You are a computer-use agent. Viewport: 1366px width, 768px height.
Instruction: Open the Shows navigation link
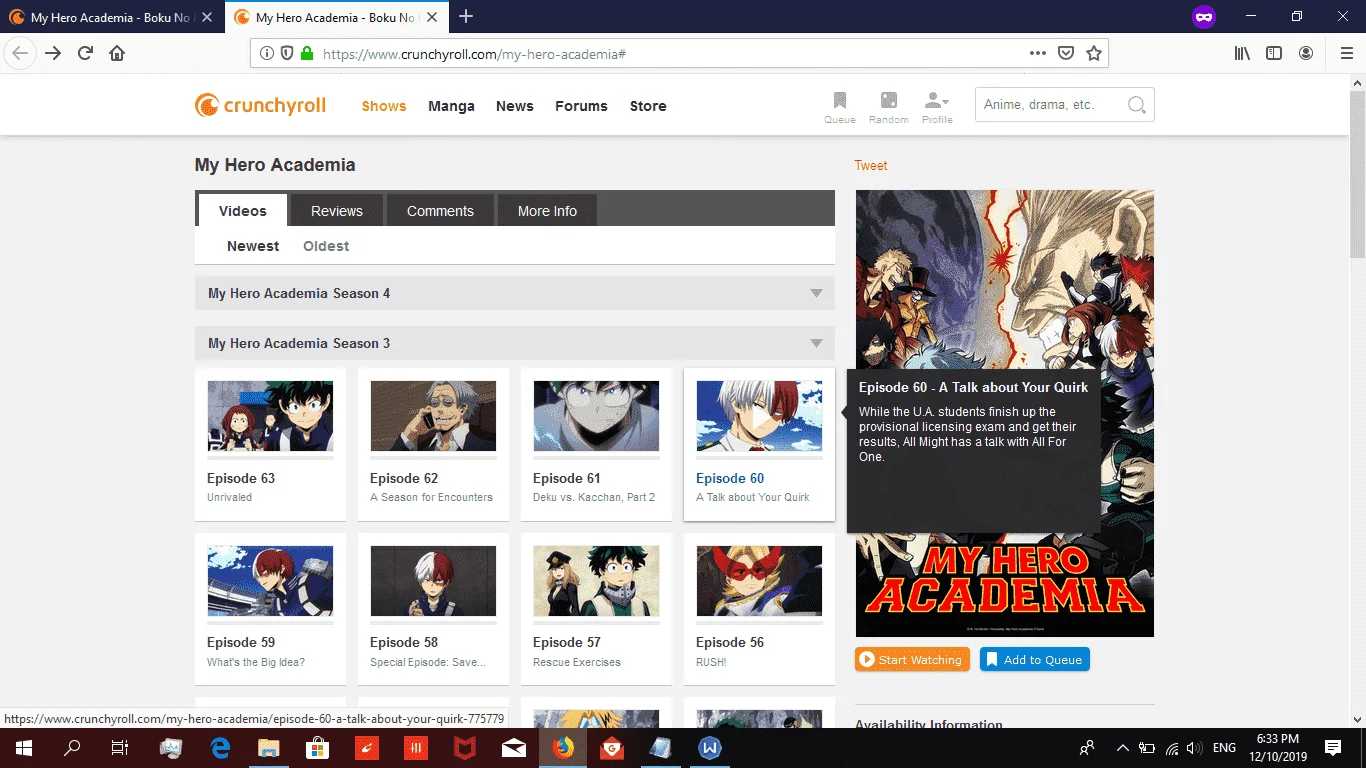pyautogui.click(x=384, y=106)
